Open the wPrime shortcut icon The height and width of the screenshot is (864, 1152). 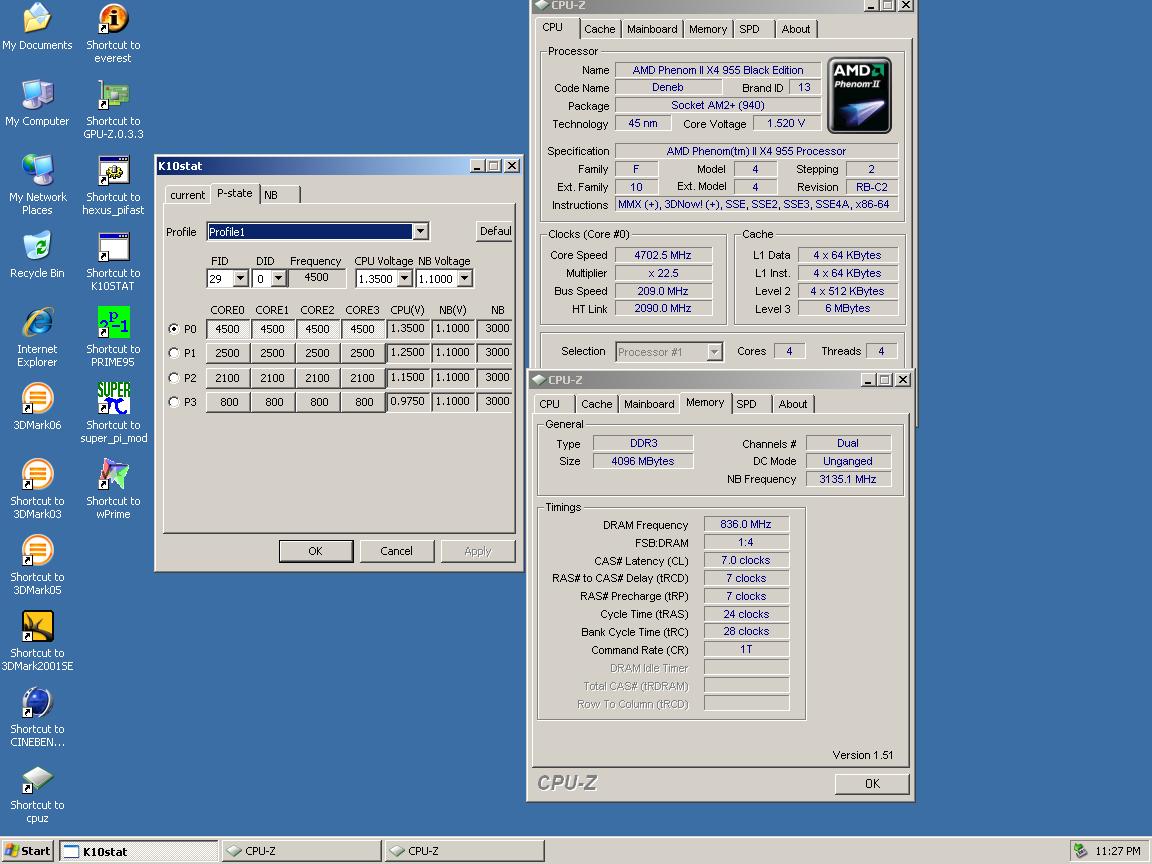tap(113, 476)
